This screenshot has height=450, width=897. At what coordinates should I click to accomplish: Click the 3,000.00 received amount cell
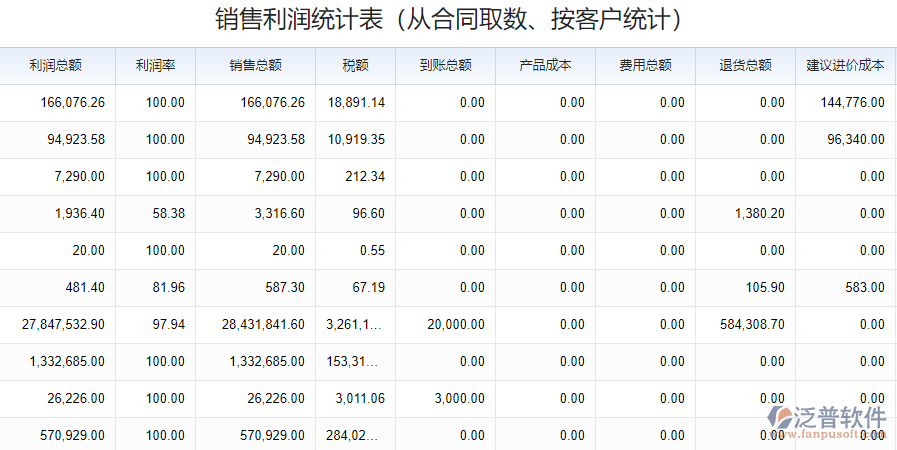[459, 399]
